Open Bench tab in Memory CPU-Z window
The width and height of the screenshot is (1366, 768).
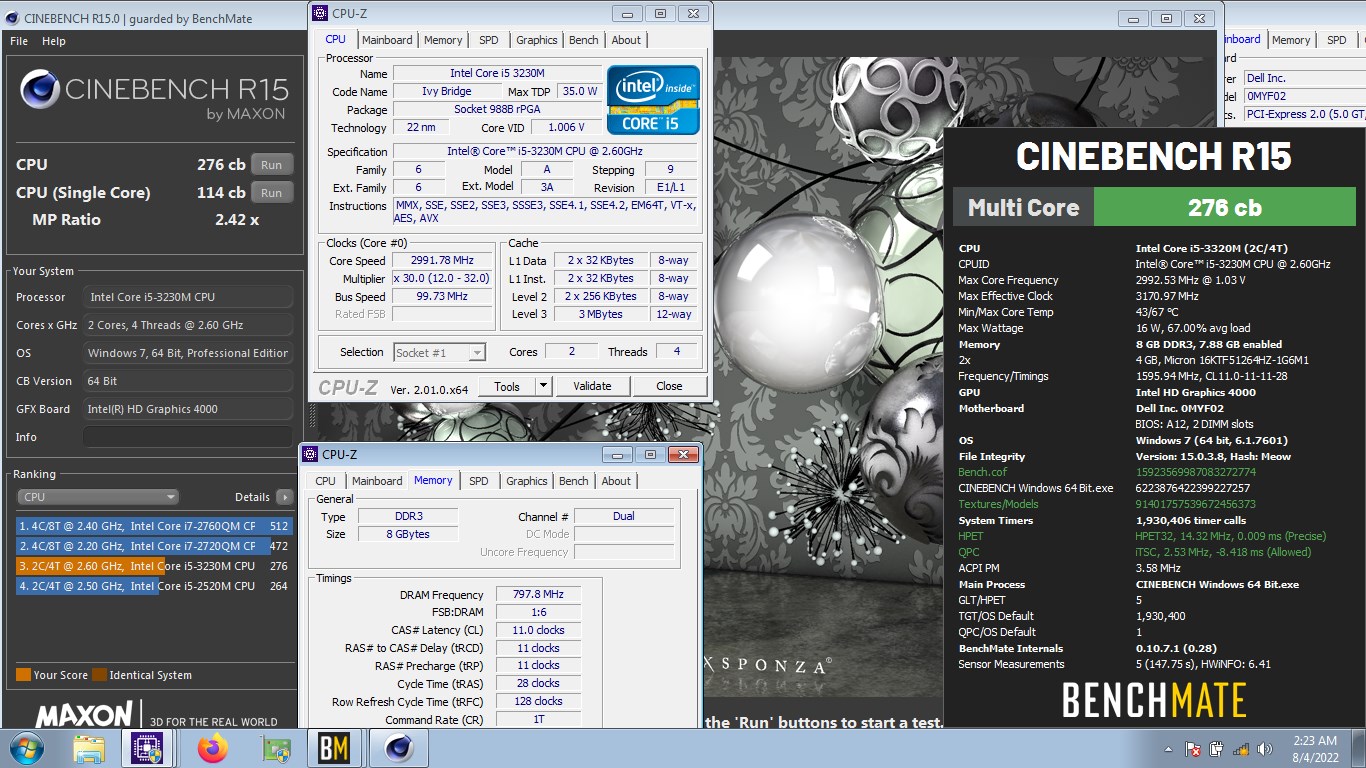(574, 481)
